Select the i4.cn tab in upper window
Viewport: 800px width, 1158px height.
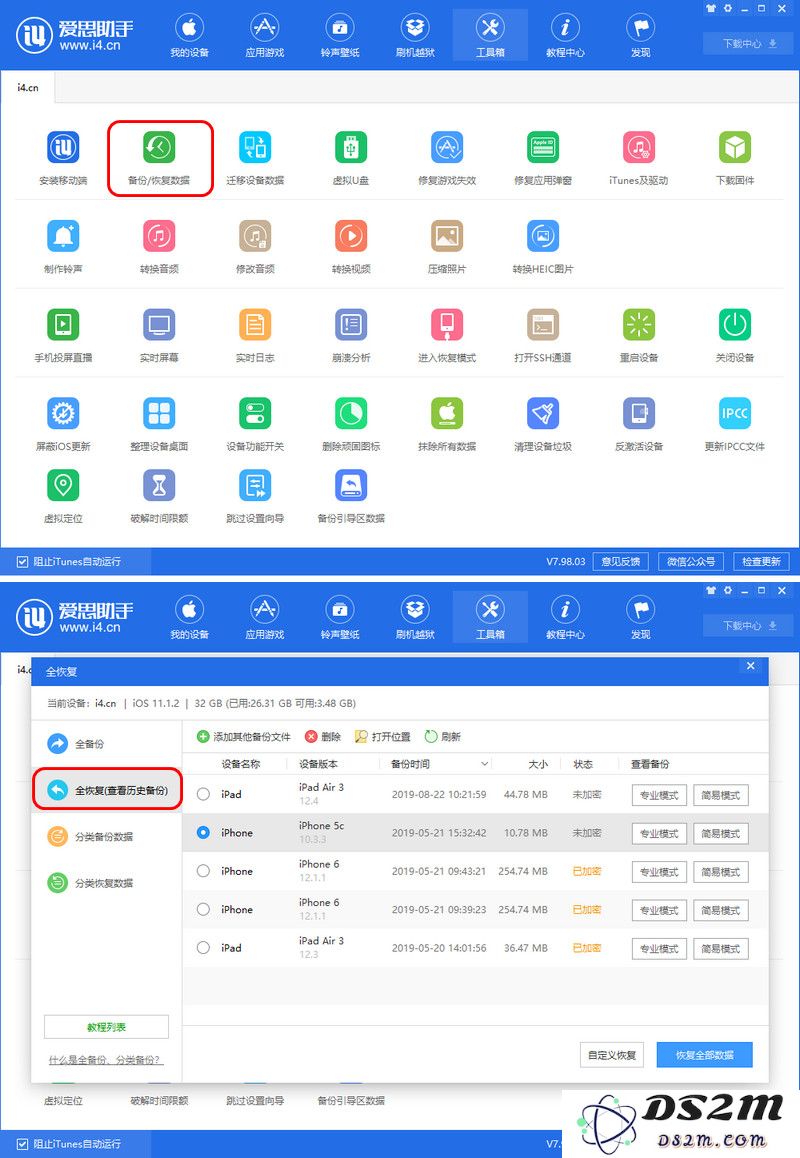point(28,87)
